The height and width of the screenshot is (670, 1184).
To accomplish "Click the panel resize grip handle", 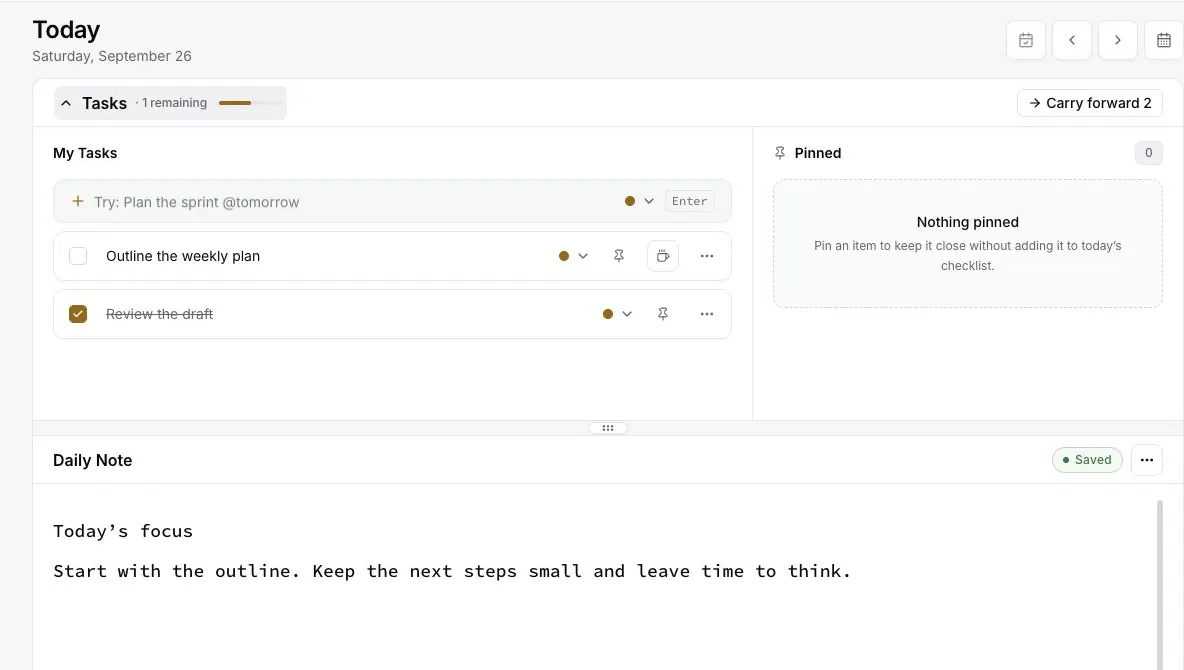I will tap(608, 428).
